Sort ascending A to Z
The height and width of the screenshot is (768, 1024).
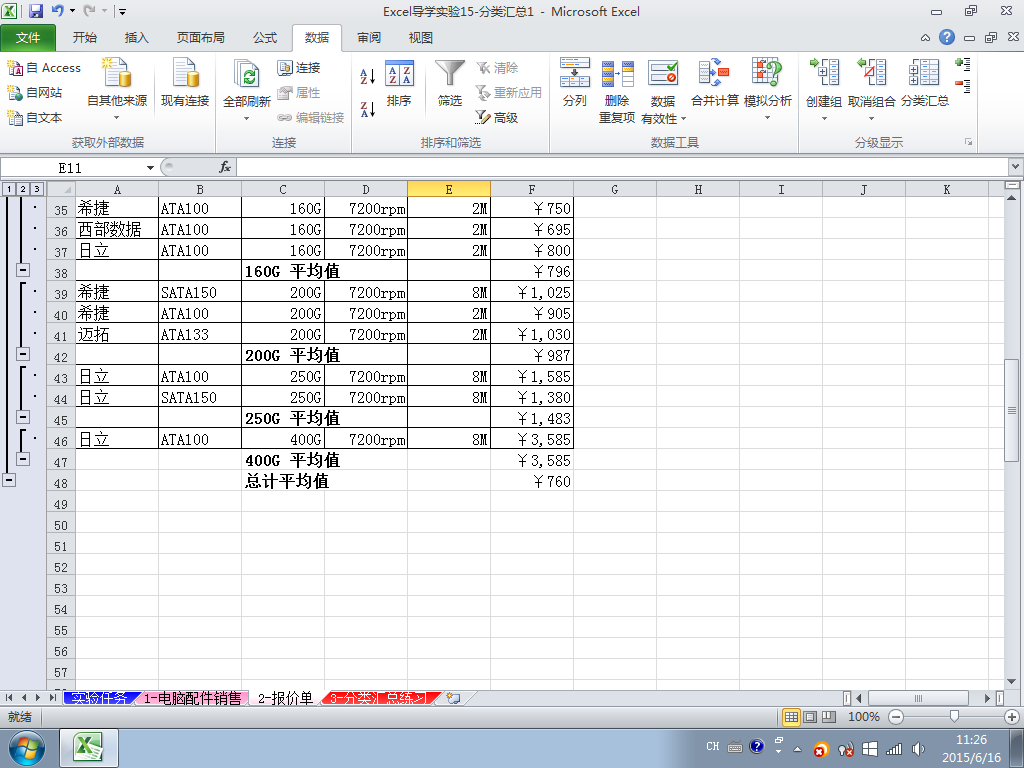368,76
